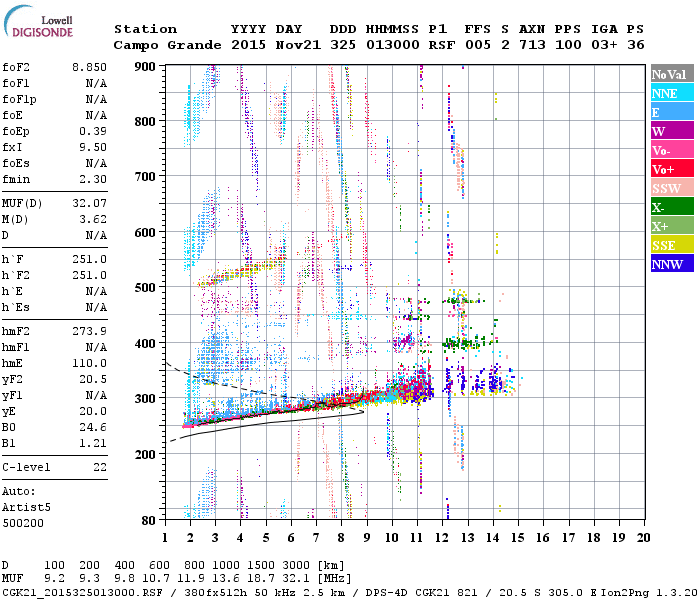Select the SSE yellow legend swatch
This screenshot has height=600, width=700.
[672, 245]
